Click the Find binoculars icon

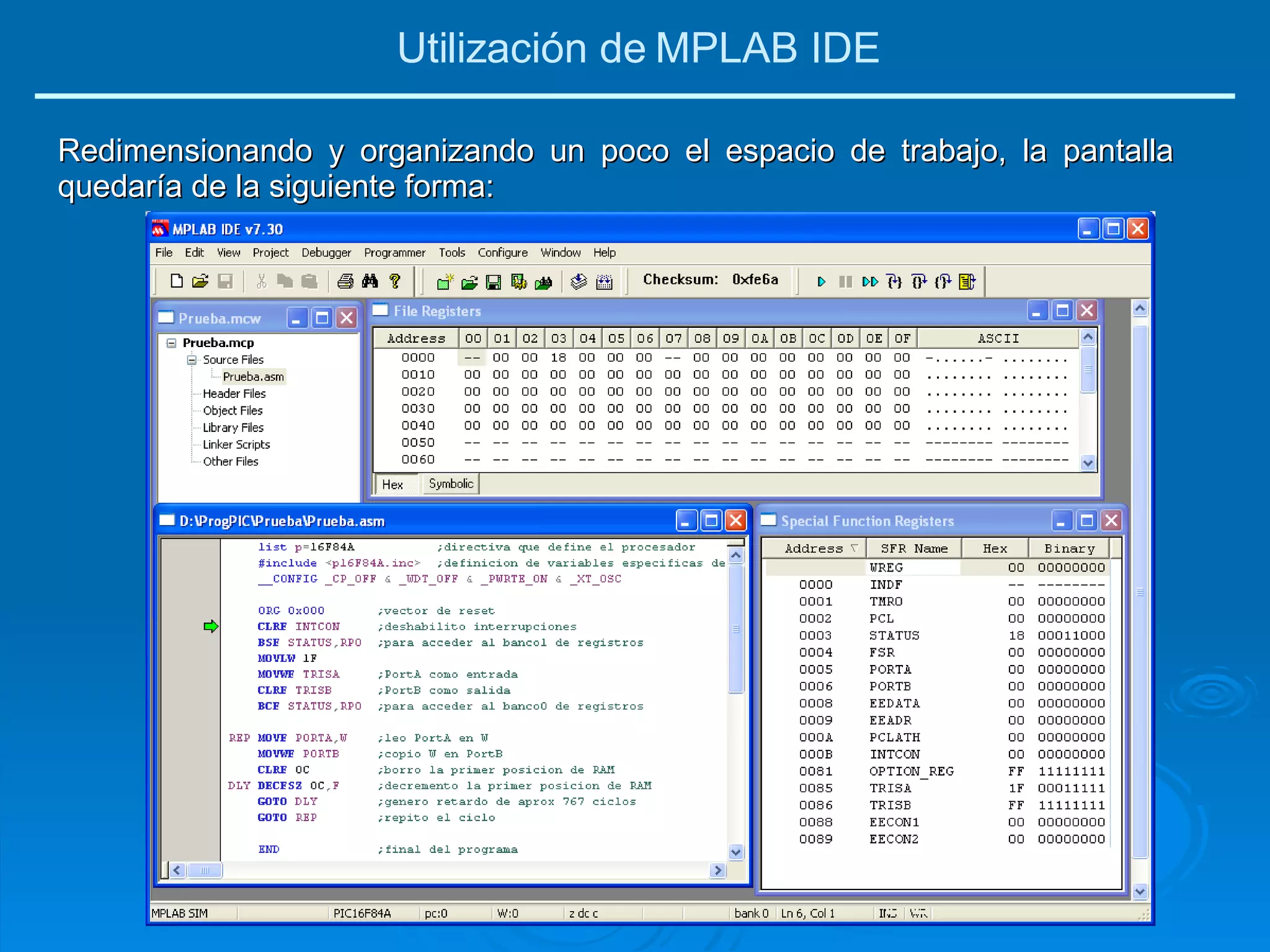coord(370,281)
